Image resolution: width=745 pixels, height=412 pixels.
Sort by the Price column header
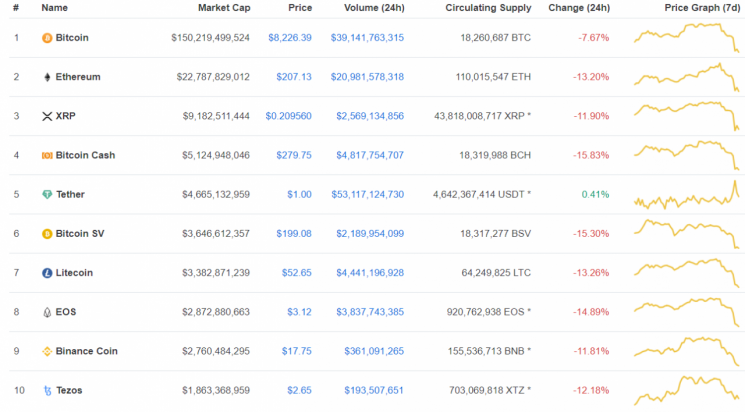tap(300, 8)
